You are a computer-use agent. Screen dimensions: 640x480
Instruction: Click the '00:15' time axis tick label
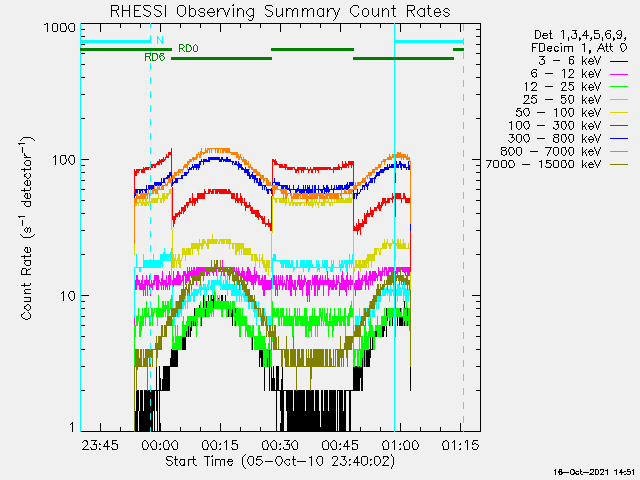[x=220, y=445]
